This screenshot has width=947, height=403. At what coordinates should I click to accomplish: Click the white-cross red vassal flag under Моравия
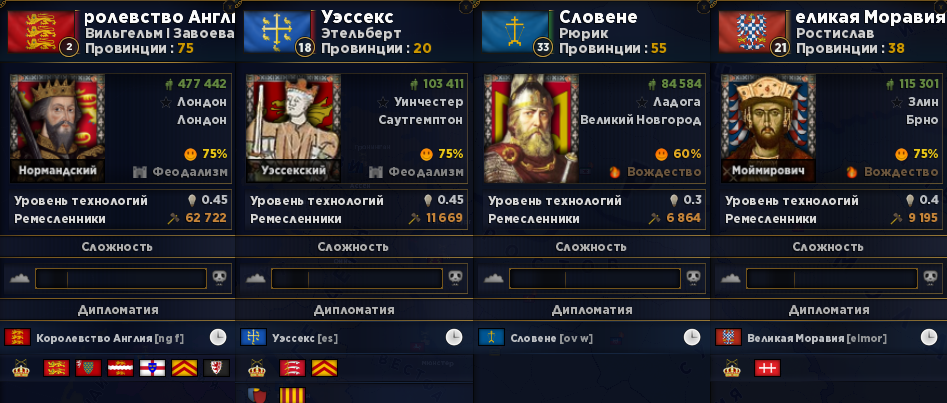768,368
